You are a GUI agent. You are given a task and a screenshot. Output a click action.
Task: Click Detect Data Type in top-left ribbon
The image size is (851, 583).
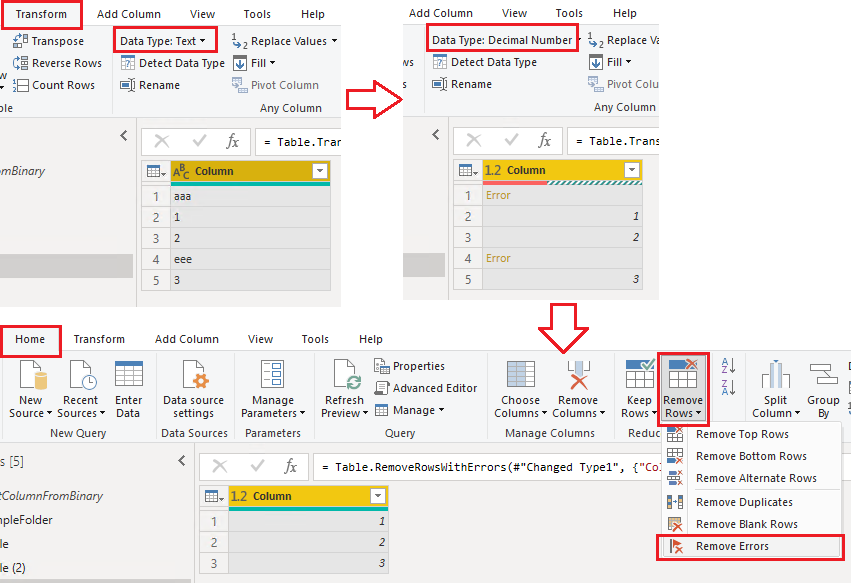[x=173, y=63]
